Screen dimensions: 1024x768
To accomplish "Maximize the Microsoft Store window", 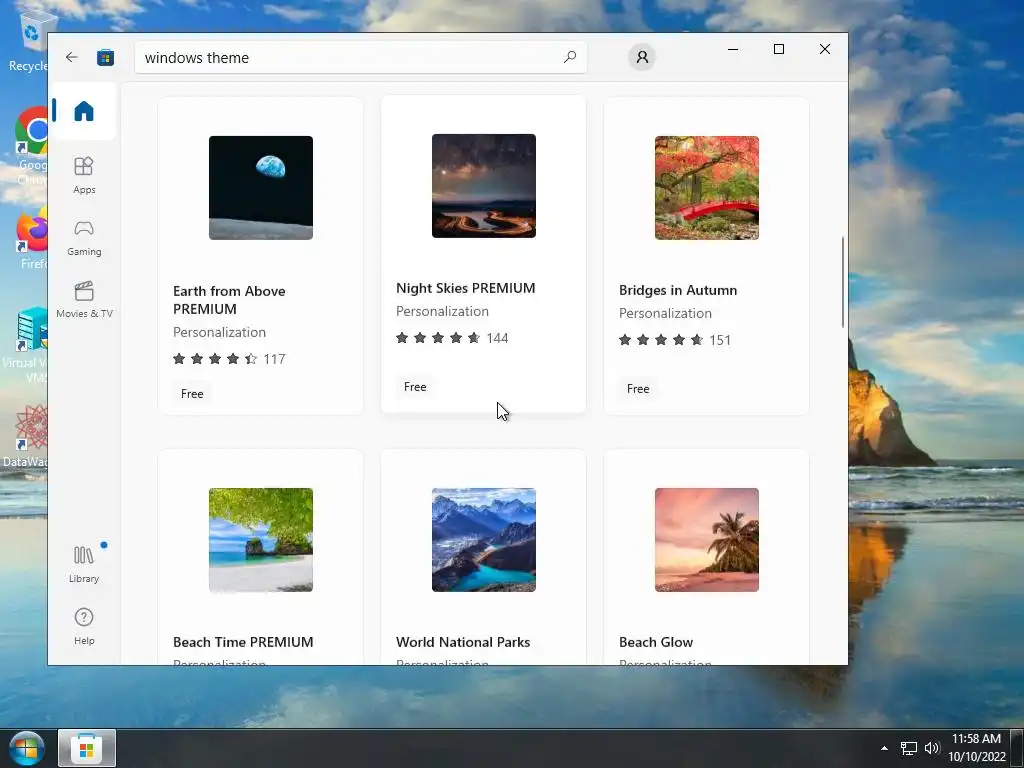I will 778,49.
